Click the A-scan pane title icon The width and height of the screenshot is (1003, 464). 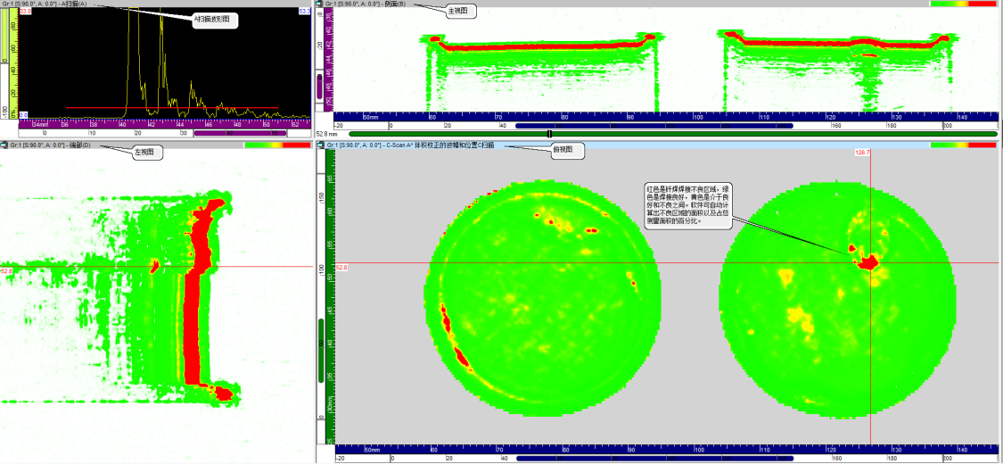(x=4, y=4)
